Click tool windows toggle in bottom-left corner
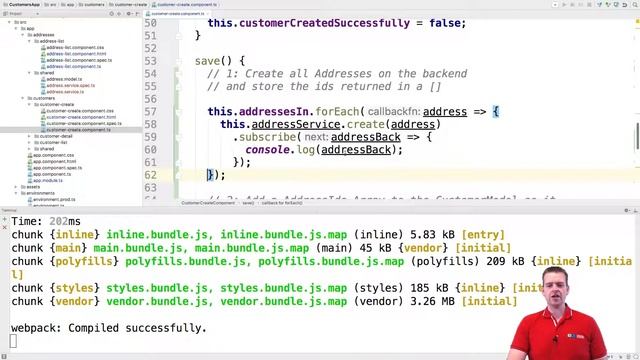640x360 pixels. tap(4, 357)
